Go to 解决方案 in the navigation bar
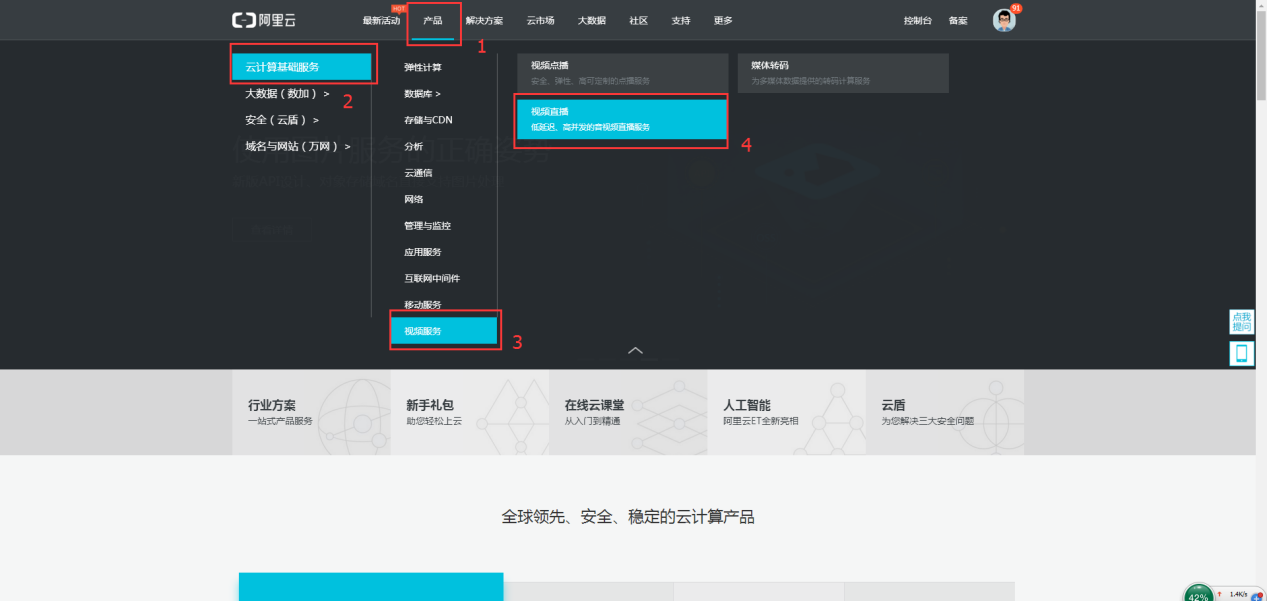Screen dimensions: 1267x601 tap(484, 21)
